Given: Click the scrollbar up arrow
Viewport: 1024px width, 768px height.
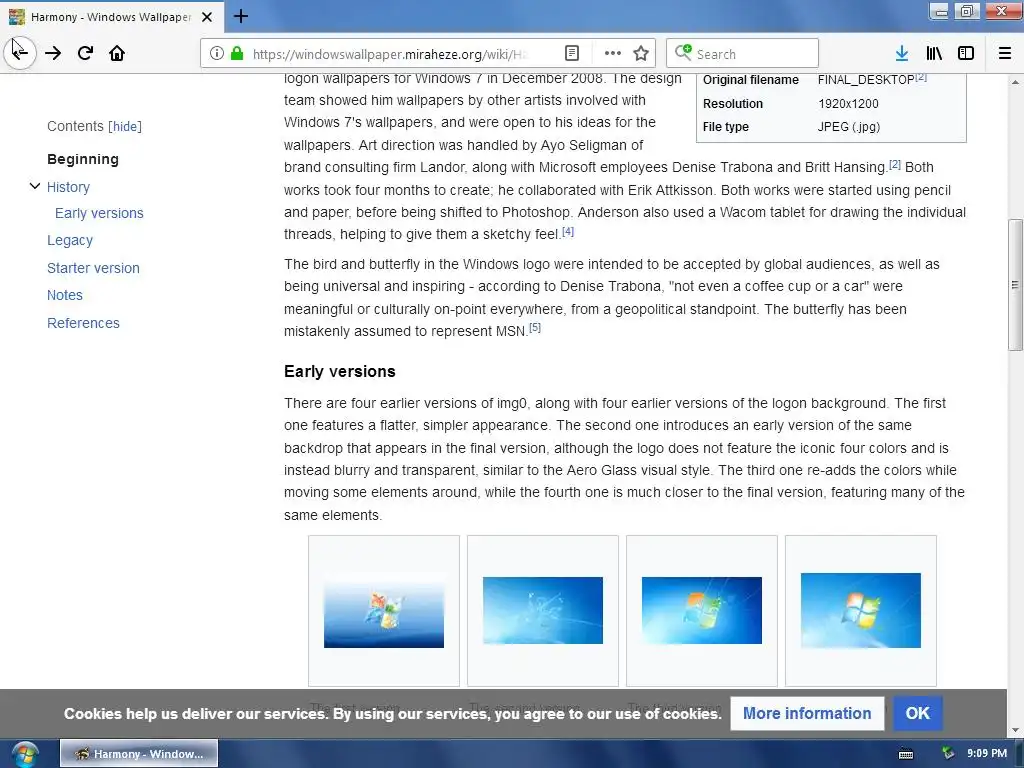Looking at the screenshot, I should (x=1015, y=82).
